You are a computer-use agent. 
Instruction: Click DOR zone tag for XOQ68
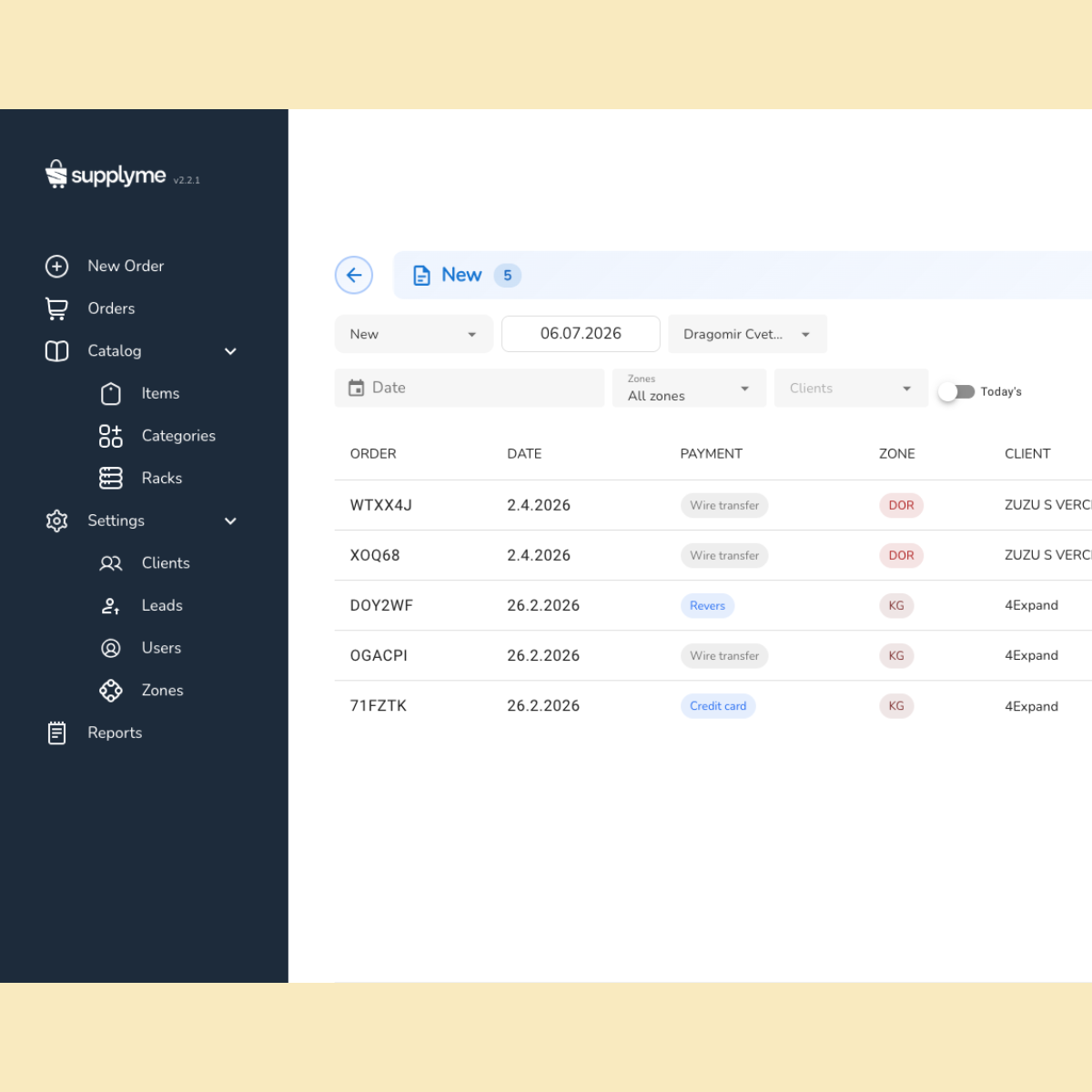coord(901,555)
